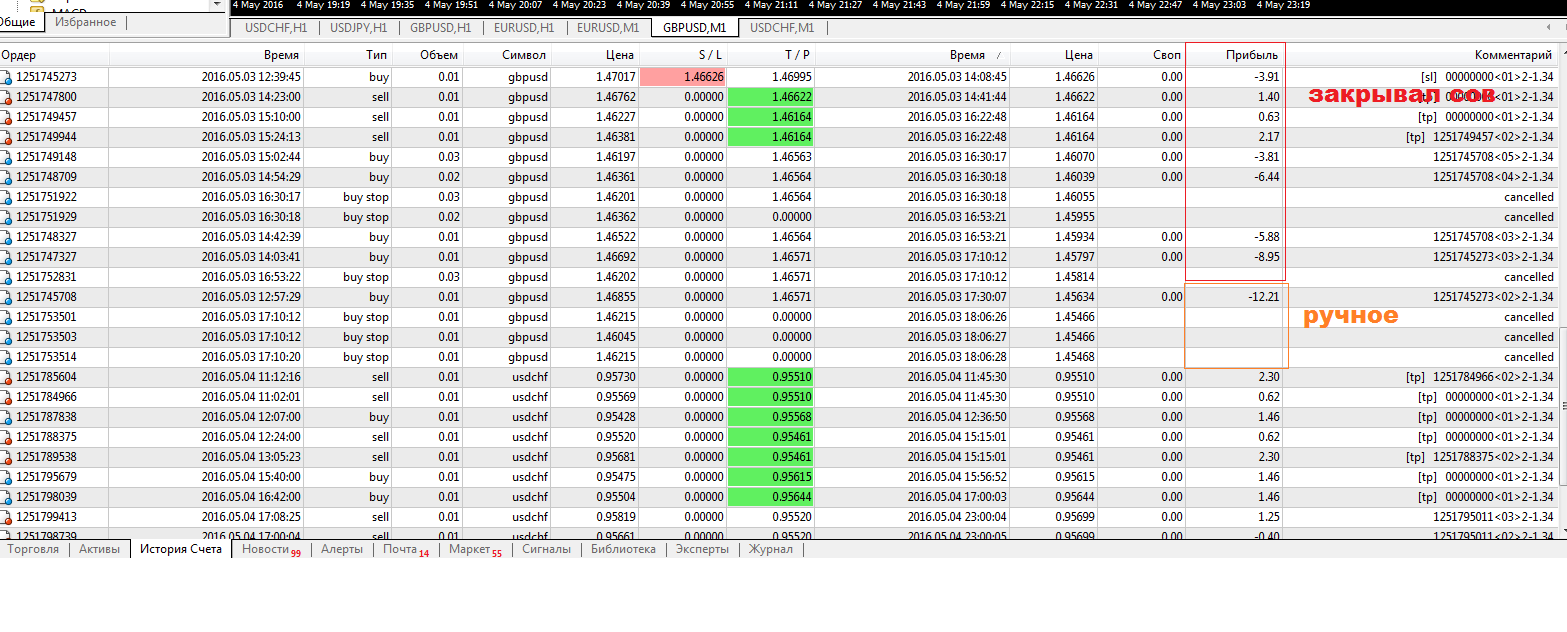Screen dimensions: 1567x632
Task: Click the order icon beside 1251753503
Action: click(x=7, y=337)
